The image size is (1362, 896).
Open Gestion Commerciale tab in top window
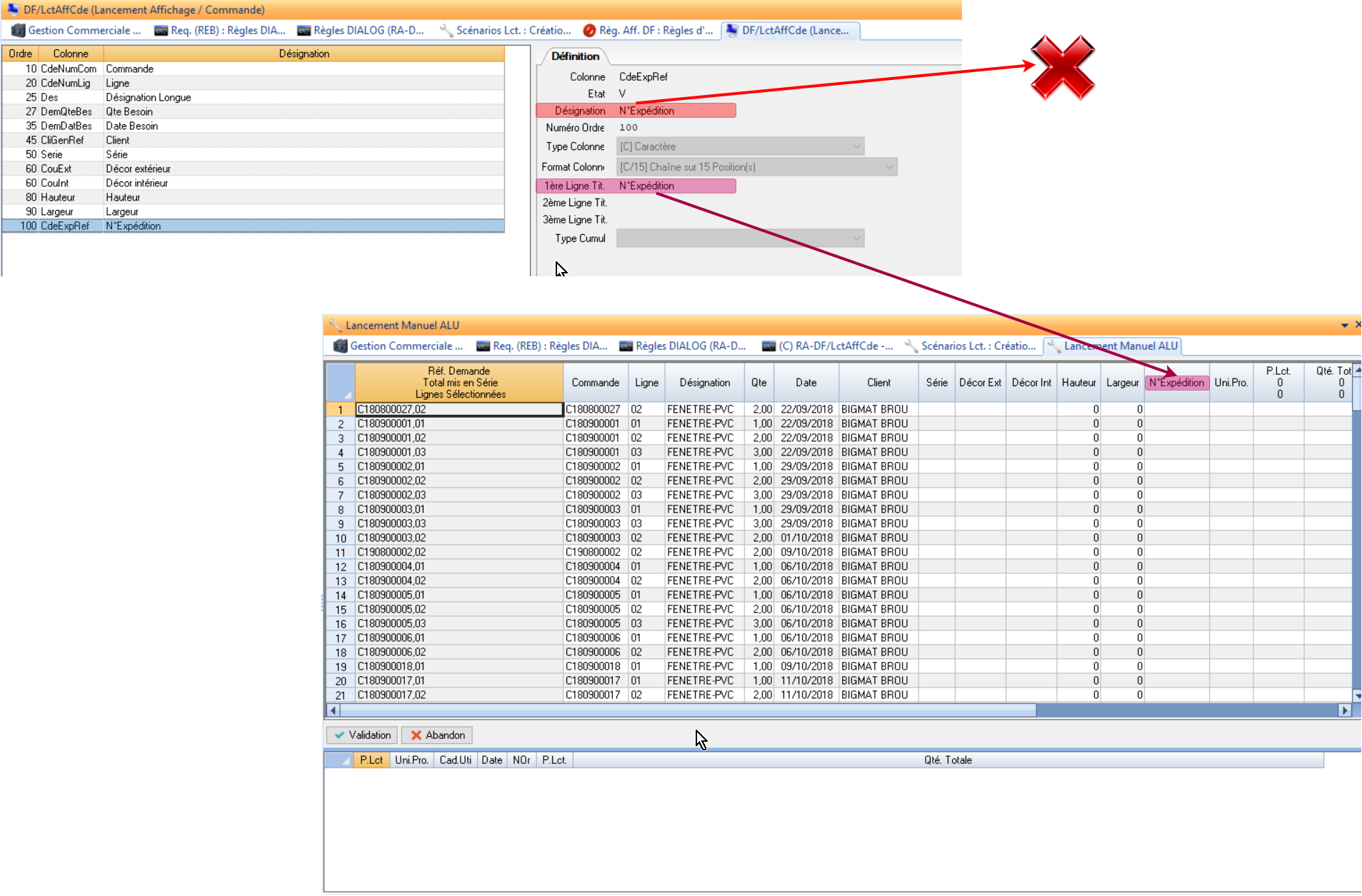pos(77,31)
